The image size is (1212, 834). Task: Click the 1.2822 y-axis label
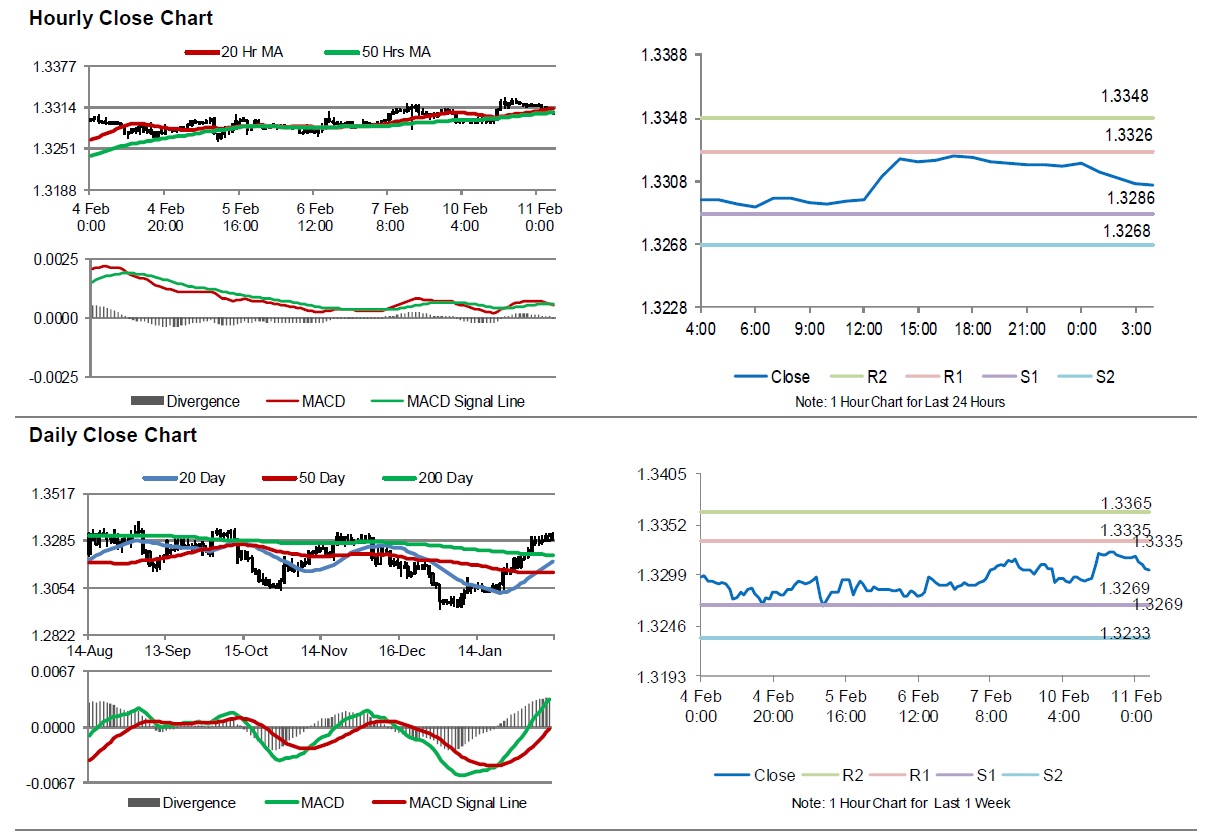(x=56, y=636)
